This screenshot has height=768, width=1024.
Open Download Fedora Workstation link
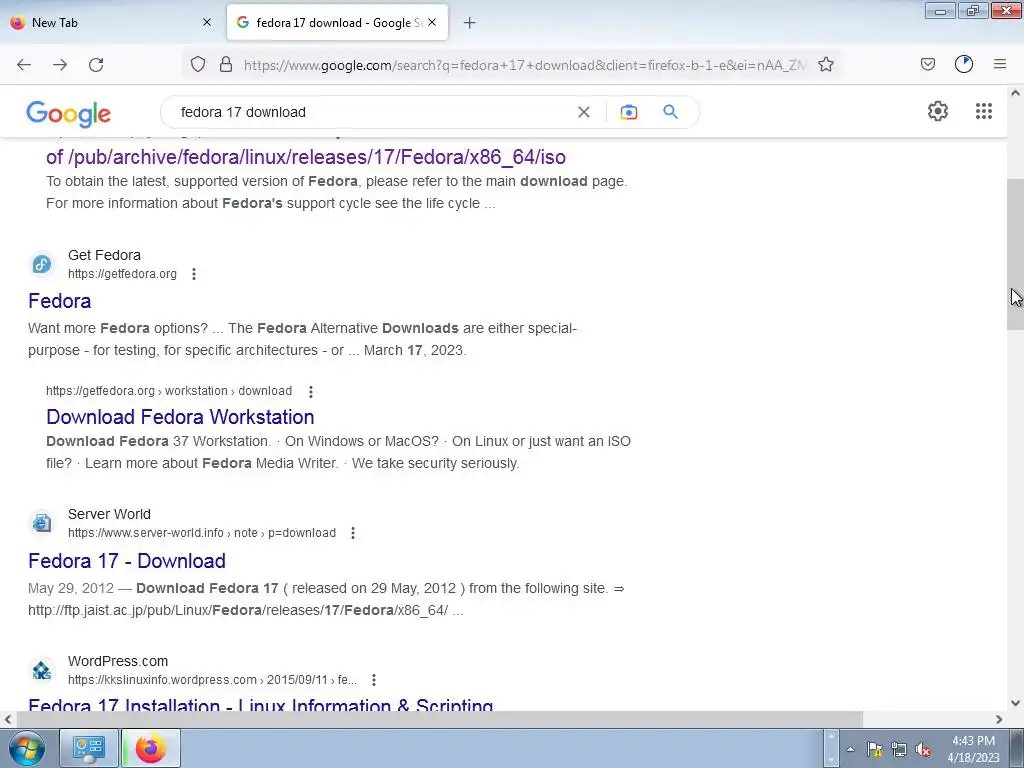[180, 417]
